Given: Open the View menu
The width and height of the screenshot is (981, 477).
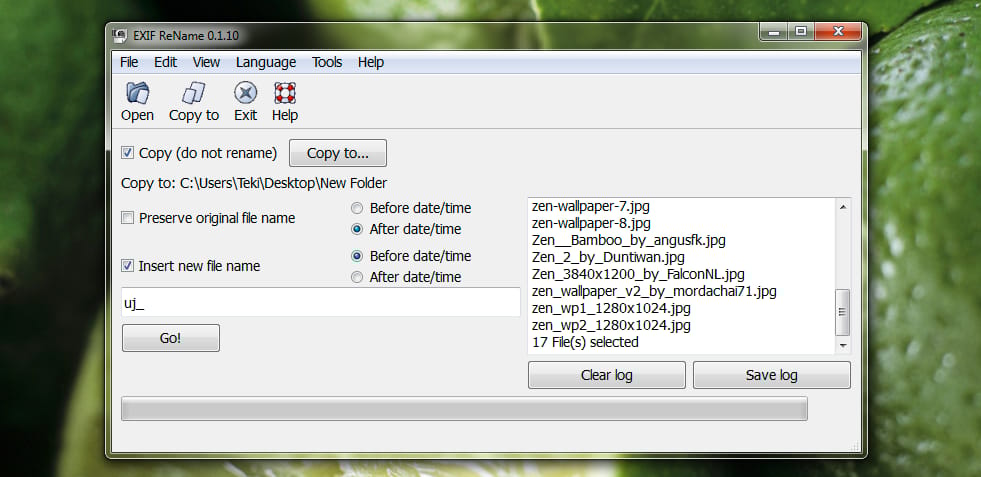Looking at the screenshot, I should point(206,62).
